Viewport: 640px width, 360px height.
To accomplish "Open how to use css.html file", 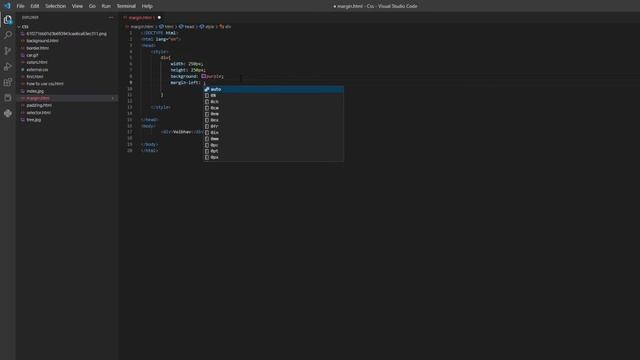I will coord(45,84).
